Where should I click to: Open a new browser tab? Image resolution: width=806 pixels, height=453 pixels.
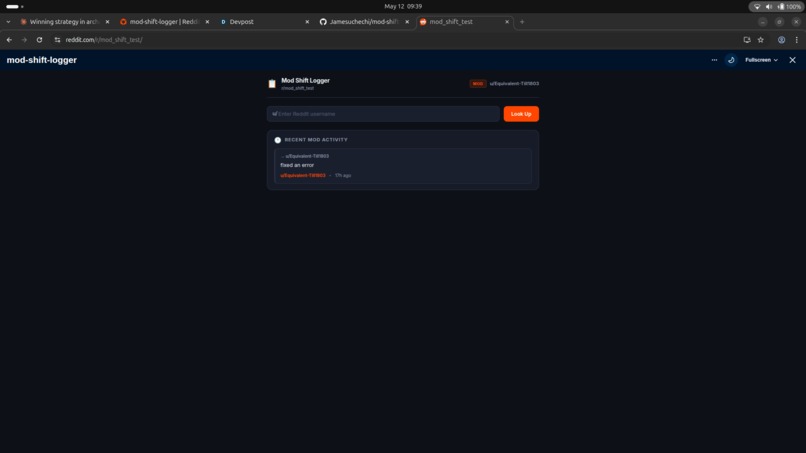coord(522,22)
